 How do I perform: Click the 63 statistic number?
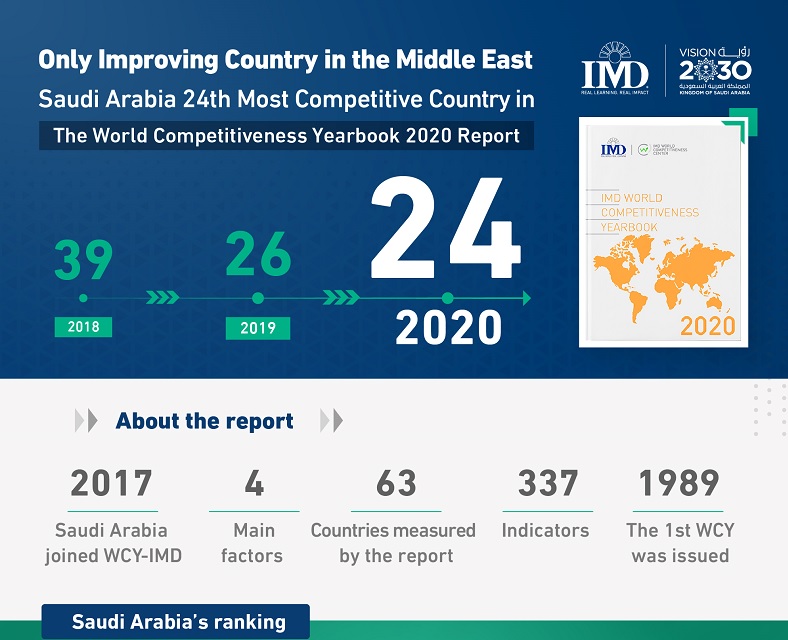click(397, 483)
